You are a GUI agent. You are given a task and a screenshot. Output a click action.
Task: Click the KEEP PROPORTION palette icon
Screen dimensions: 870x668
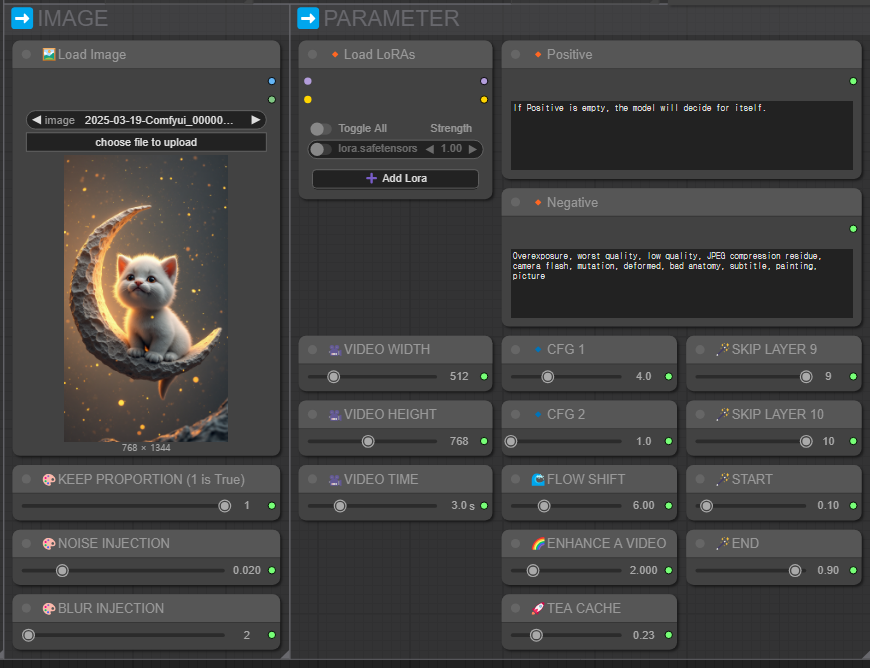tap(49, 480)
